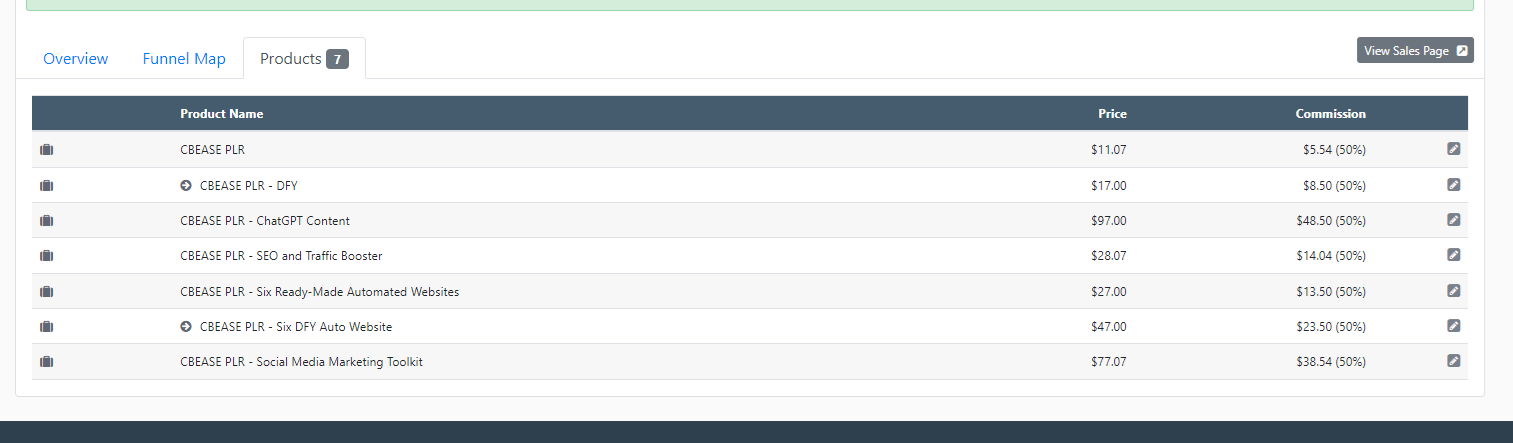Click edit icon for CBEASE PLR row
The height and width of the screenshot is (443, 1513).
(1453, 149)
